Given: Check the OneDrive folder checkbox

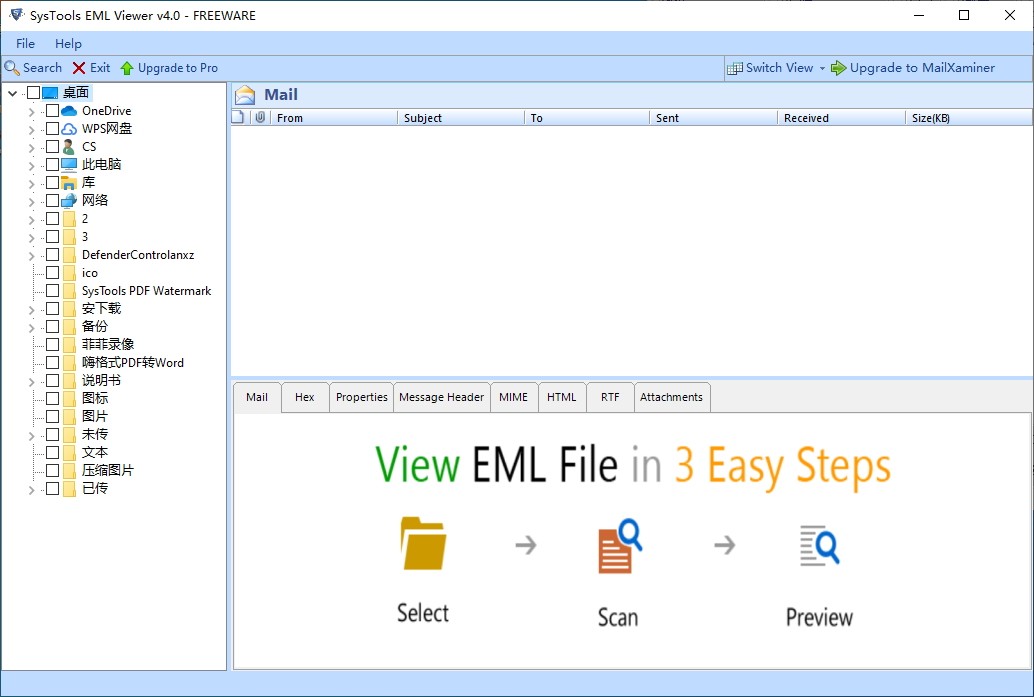Looking at the screenshot, I should click(x=52, y=111).
